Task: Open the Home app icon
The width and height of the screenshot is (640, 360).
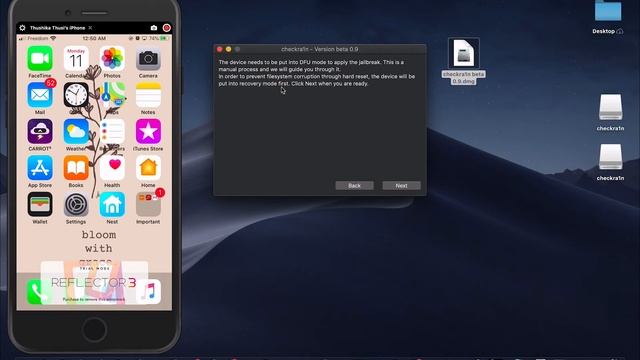Action: click(x=148, y=168)
